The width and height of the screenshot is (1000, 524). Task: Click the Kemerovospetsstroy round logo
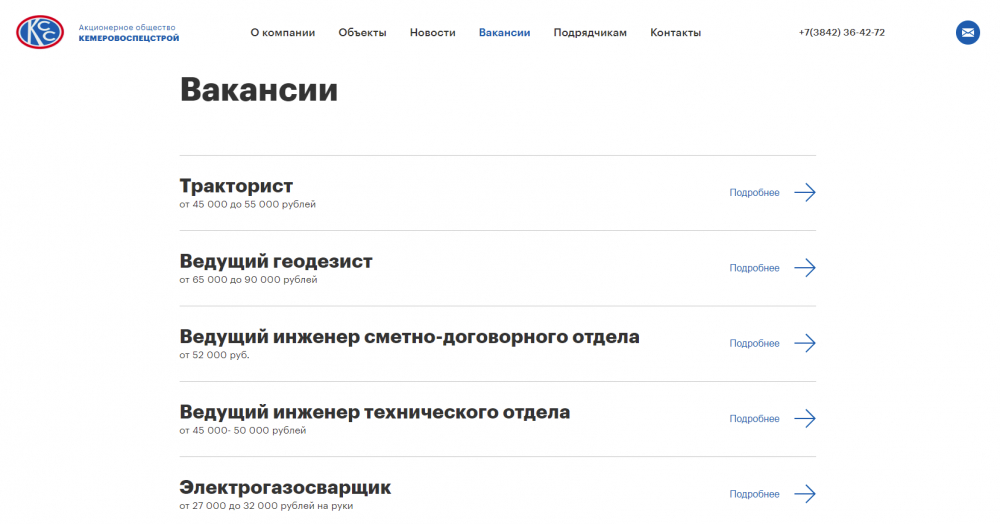coord(40,32)
